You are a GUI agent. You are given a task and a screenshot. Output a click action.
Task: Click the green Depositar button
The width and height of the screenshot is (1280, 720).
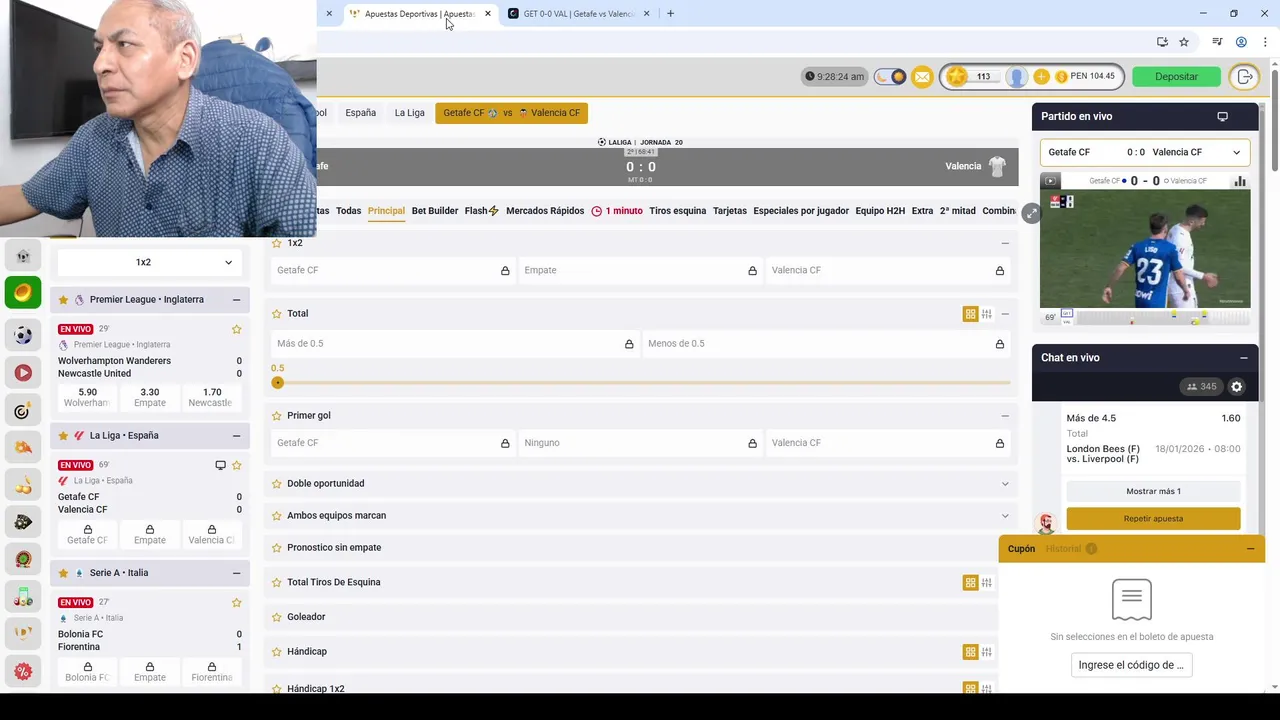(1176, 77)
